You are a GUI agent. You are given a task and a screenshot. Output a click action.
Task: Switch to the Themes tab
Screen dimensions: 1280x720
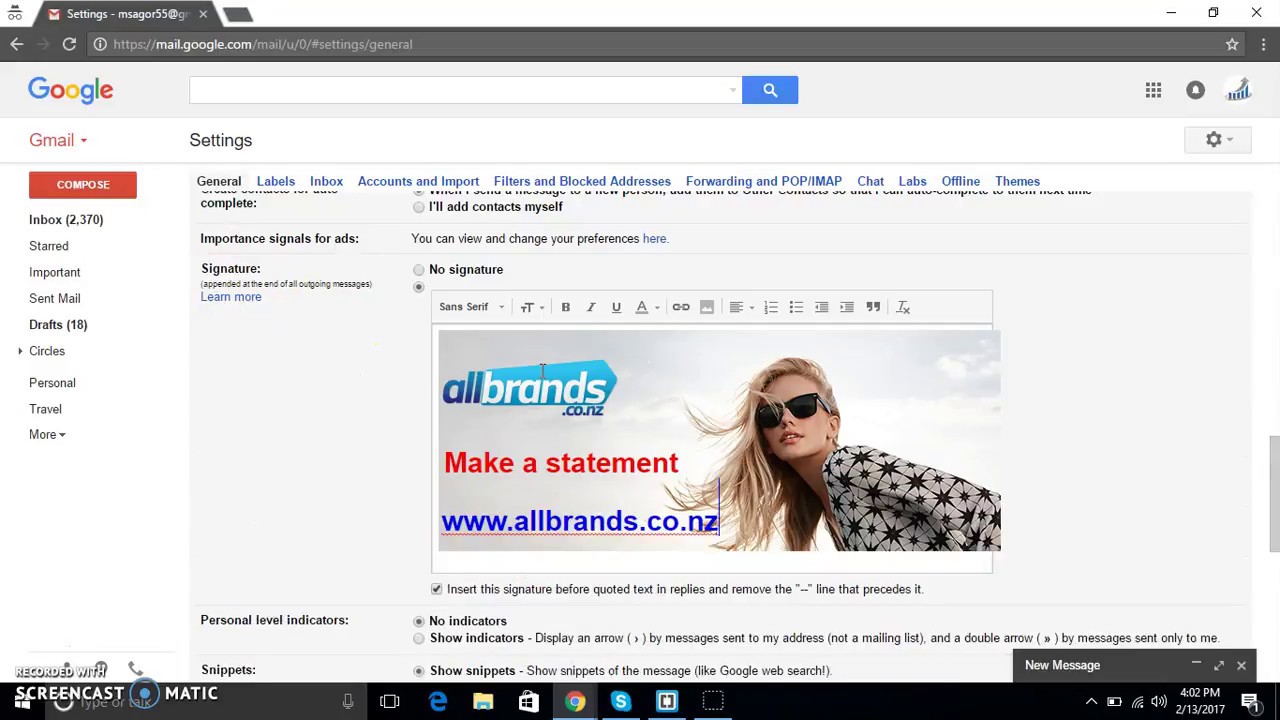pos(1017,181)
